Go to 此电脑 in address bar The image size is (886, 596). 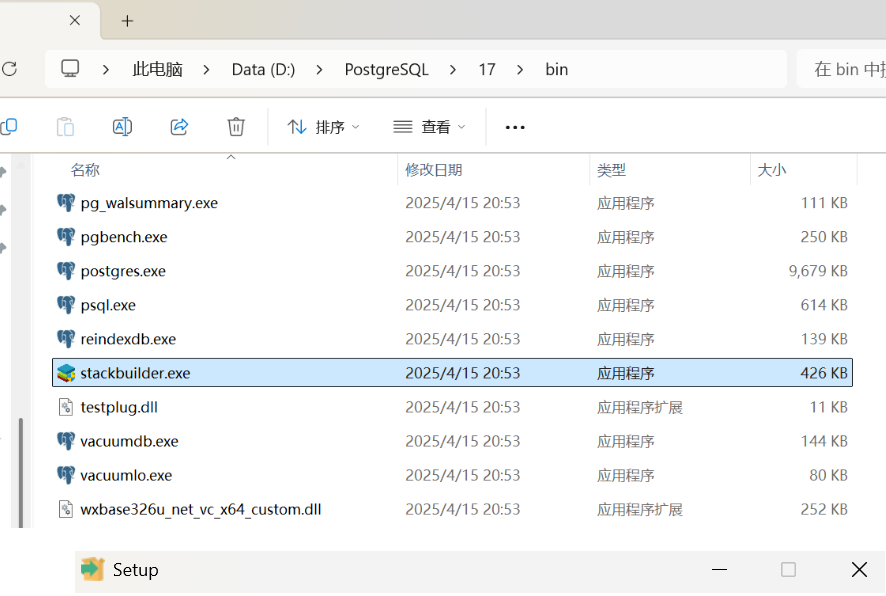pos(157,69)
